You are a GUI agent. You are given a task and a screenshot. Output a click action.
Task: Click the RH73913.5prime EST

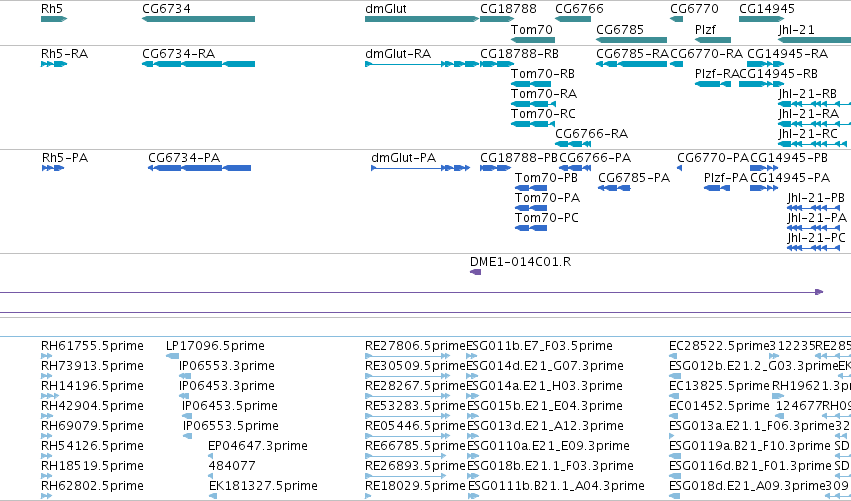(x=48, y=376)
